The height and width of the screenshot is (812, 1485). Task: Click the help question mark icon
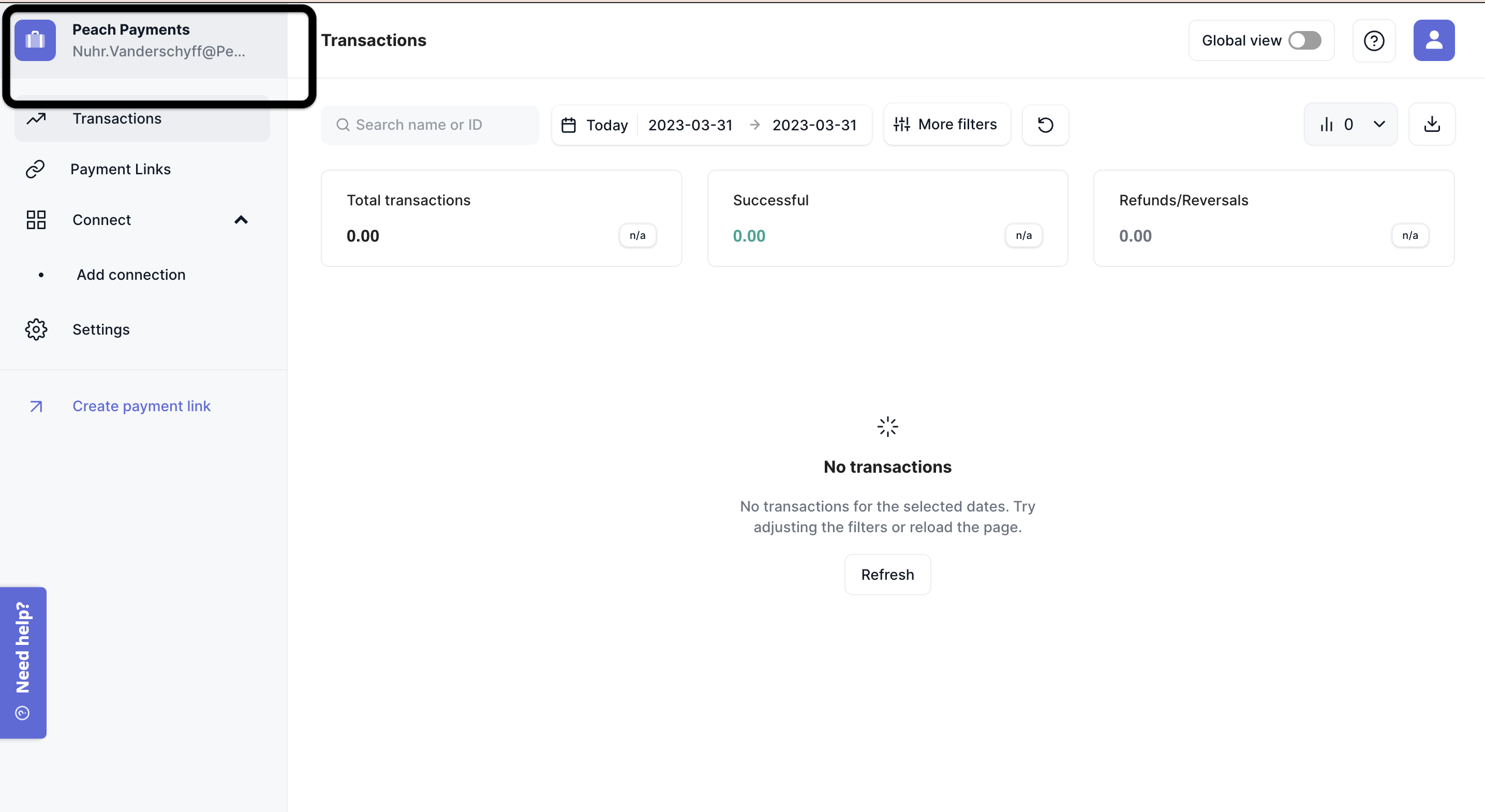[x=1374, y=41]
